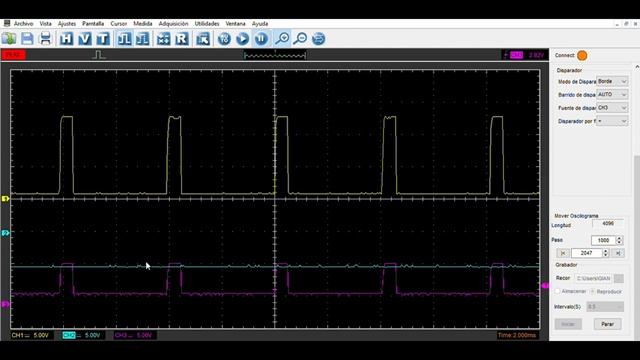640x360 pixels.
Task: Click the Parar button
Action: click(x=607, y=324)
